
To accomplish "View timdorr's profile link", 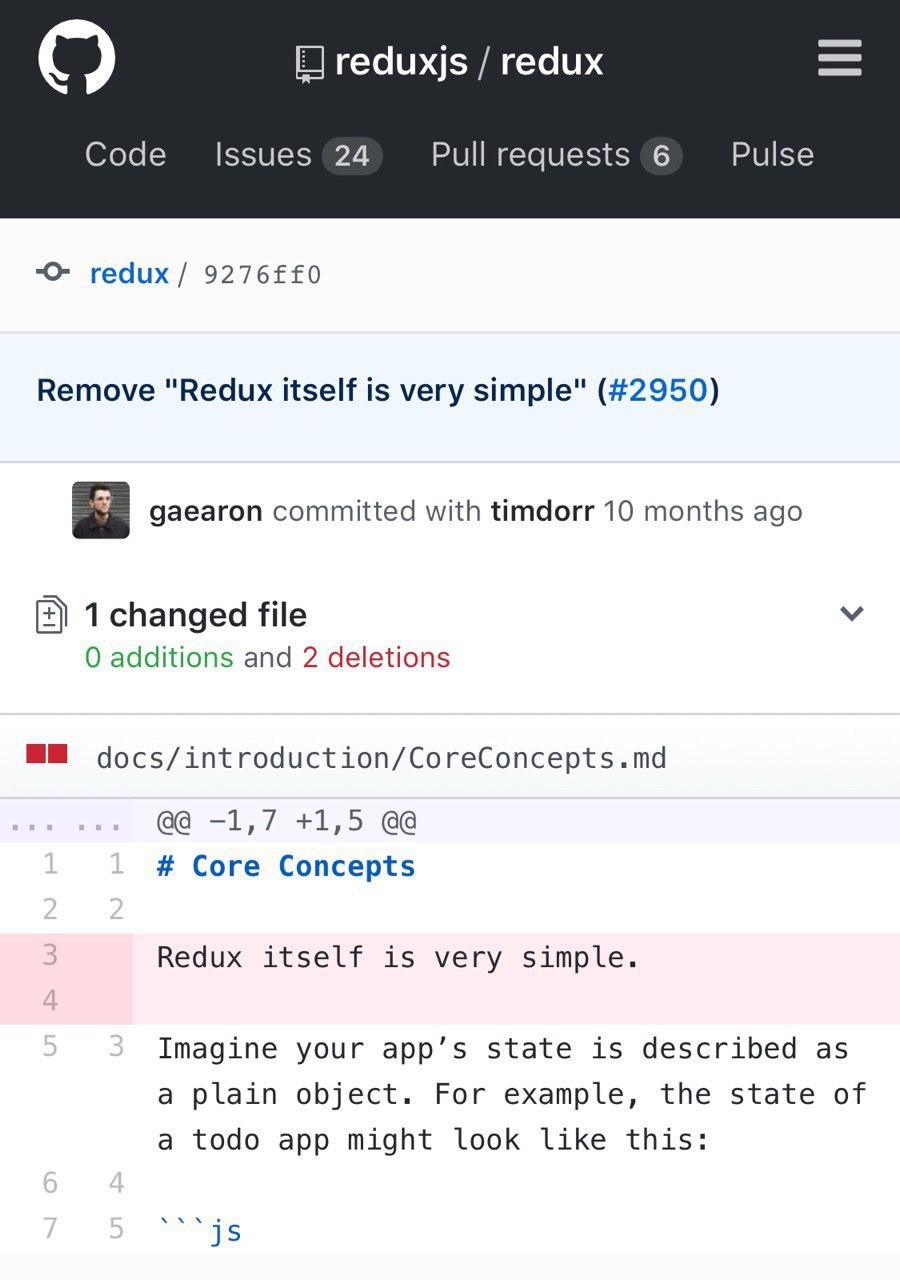I will (542, 511).
